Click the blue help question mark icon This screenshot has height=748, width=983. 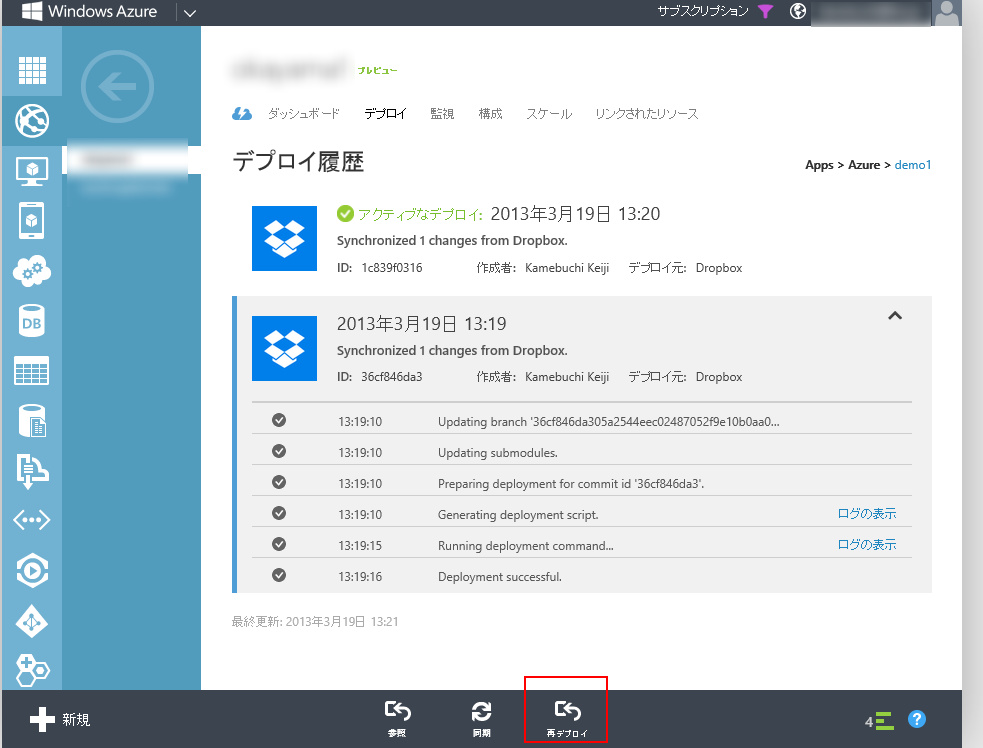tap(916, 719)
